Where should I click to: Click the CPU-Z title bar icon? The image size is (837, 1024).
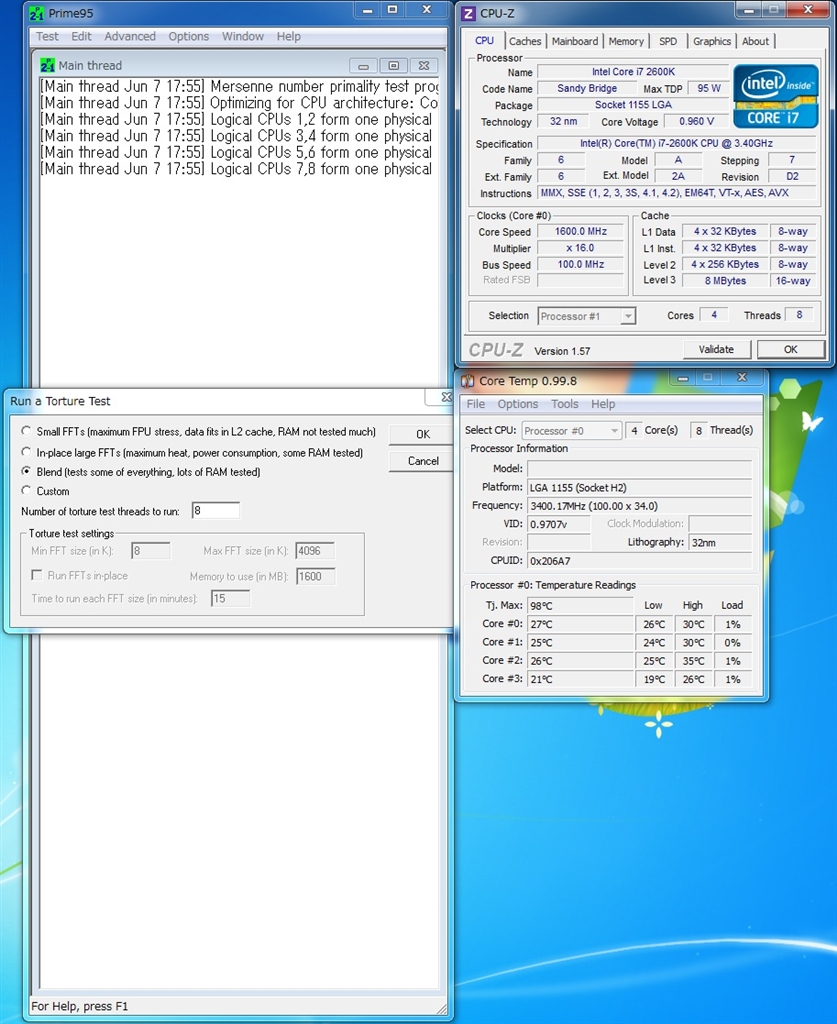[x=468, y=13]
